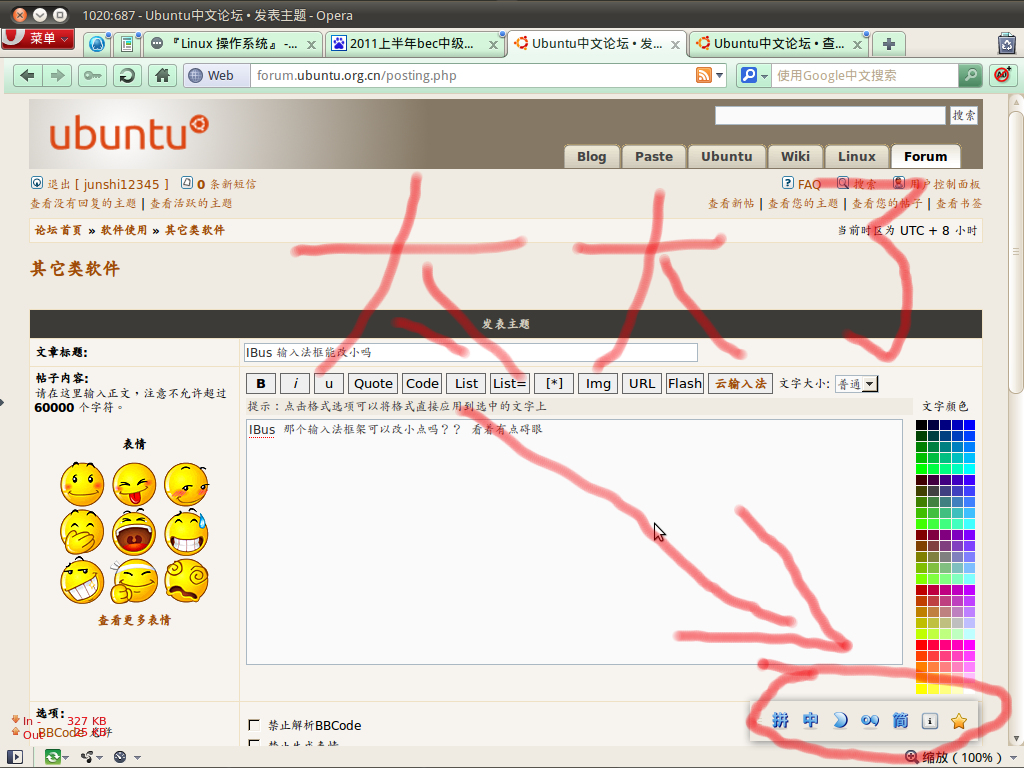Image resolution: width=1024 pixels, height=768 pixels.
Task: Open the Paste site tab
Action: [654, 157]
